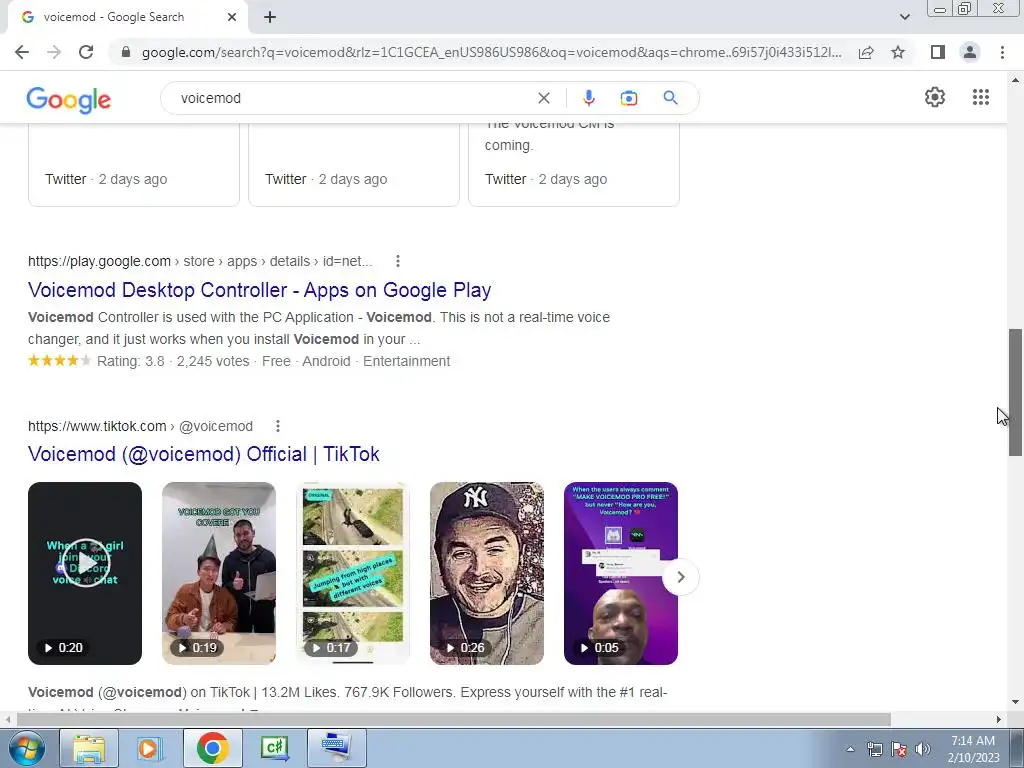Viewport: 1024px width, 768px height.
Task: Open the Windows Start menu
Action: [x=25, y=748]
